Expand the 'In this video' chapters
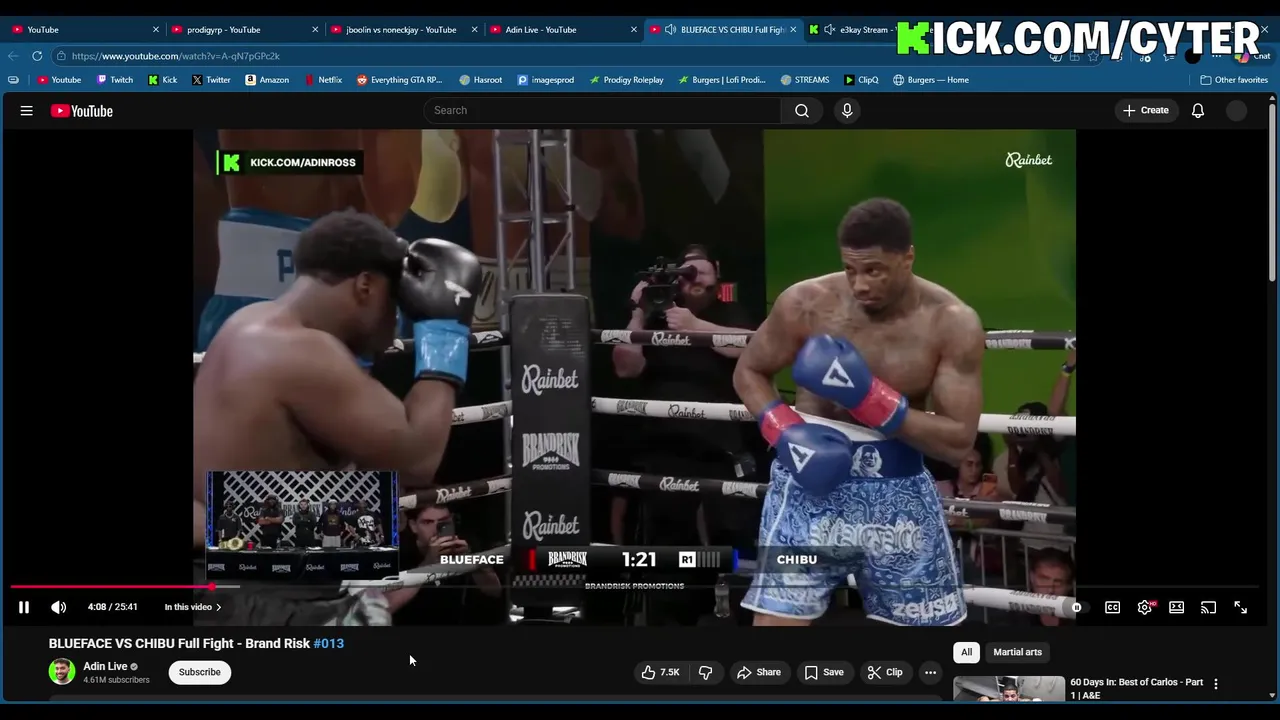This screenshot has width=1280, height=720. [x=193, y=607]
